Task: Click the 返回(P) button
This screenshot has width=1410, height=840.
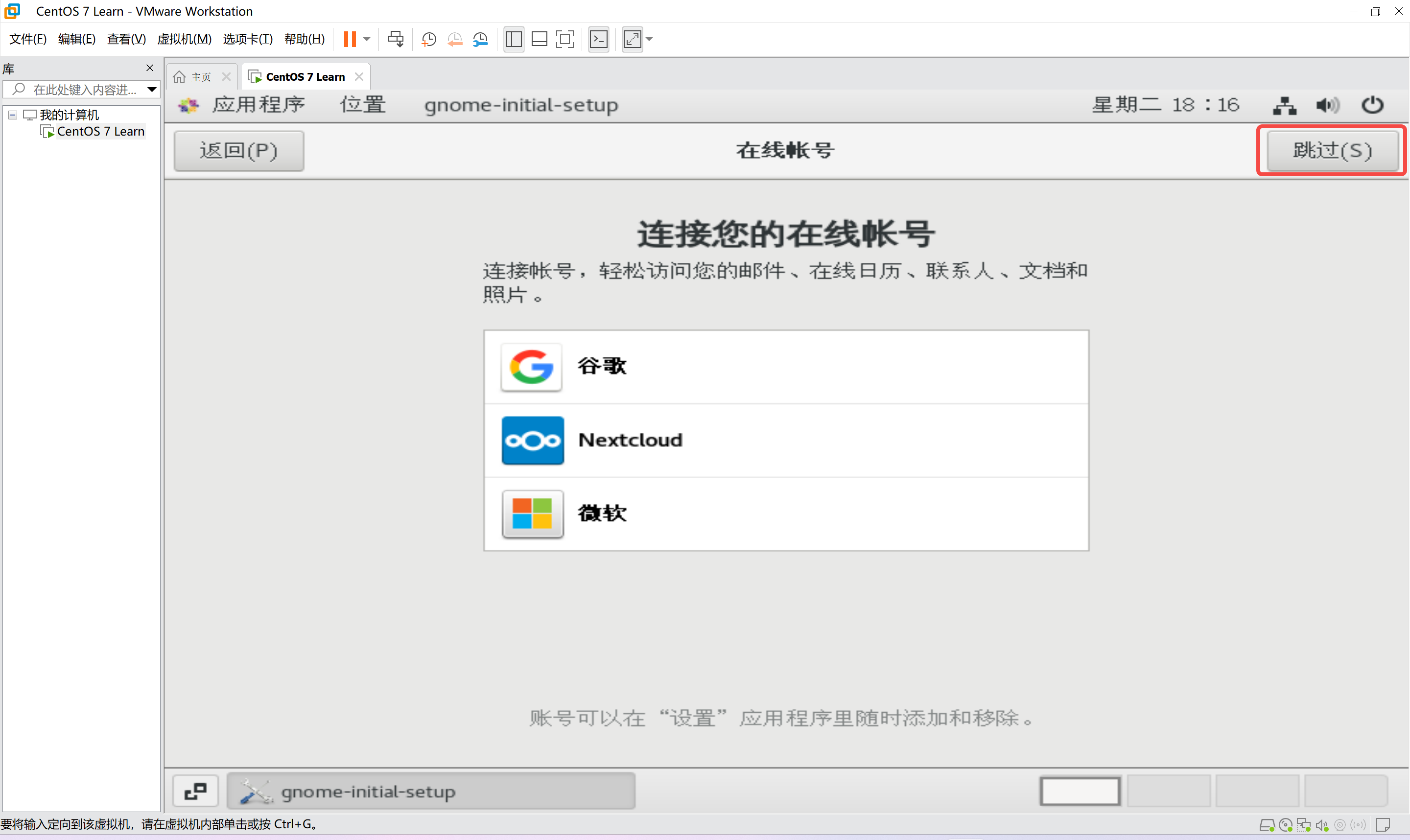Action: pyautogui.click(x=239, y=151)
